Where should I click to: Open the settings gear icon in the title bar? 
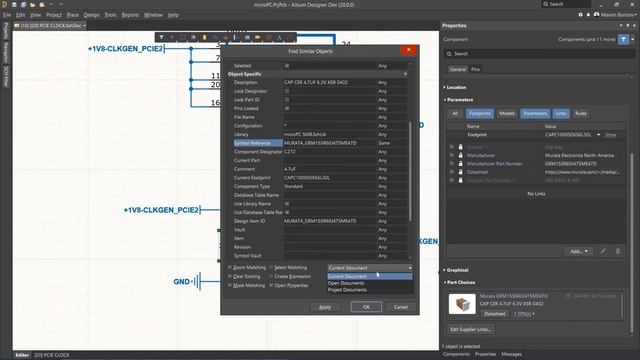pyautogui.click(x=580, y=15)
